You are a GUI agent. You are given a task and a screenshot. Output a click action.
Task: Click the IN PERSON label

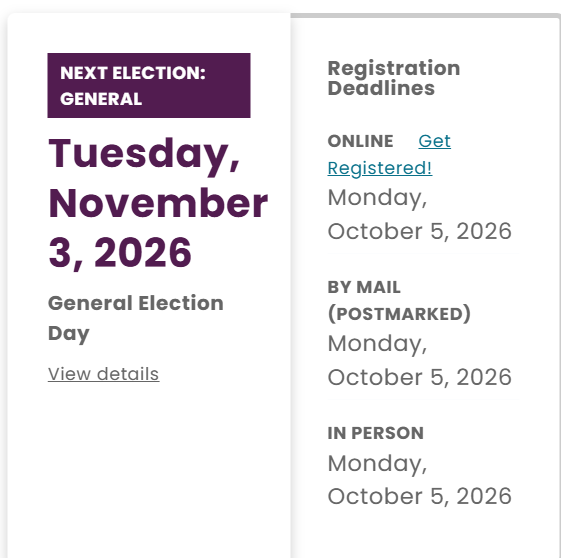point(376,433)
